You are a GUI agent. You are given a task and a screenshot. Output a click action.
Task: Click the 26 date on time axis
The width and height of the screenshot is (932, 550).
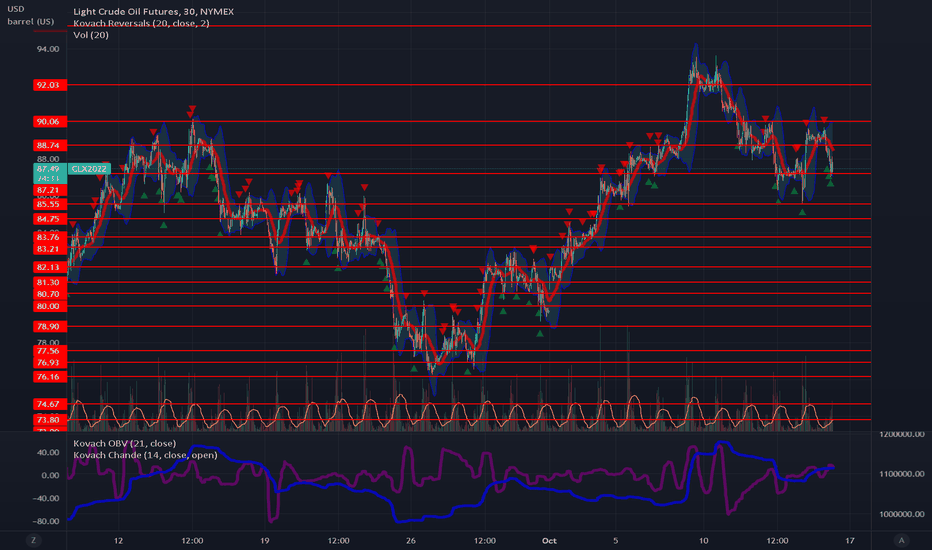point(411,540)
